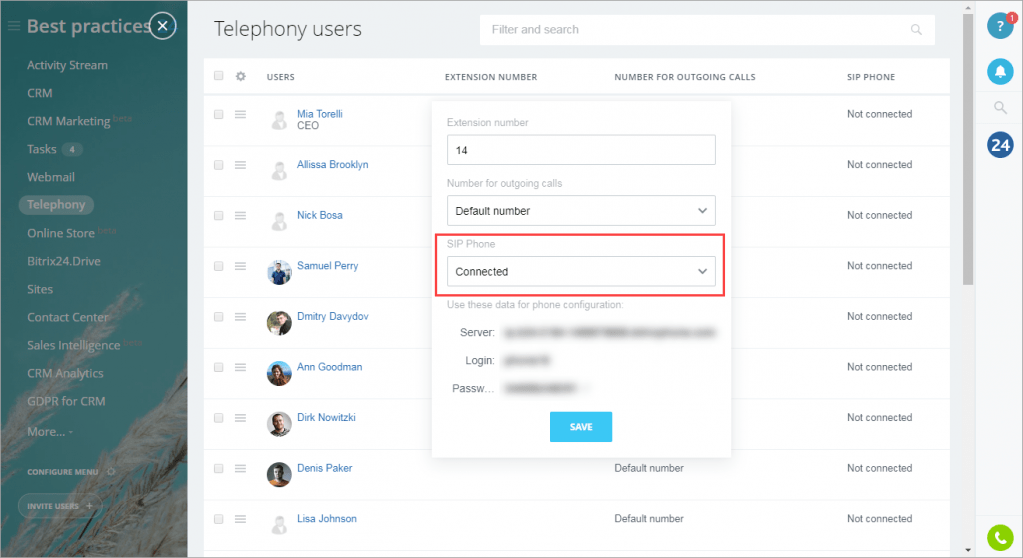Click the Configure Menu gear icon
The image size is (1023, 558).
click(111, 471)
